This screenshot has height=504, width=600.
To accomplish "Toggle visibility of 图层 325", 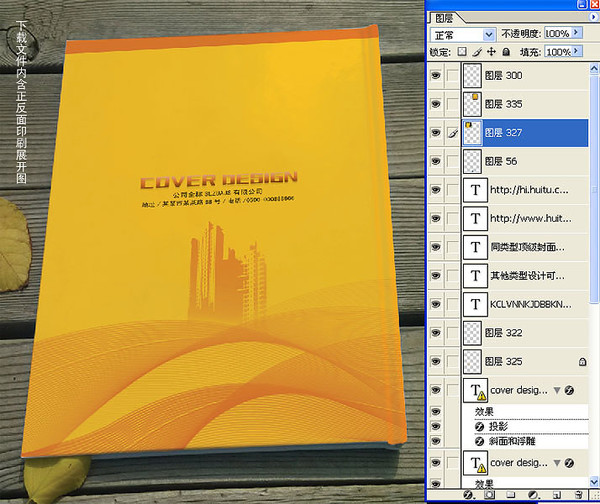I will tap(435, 361).
